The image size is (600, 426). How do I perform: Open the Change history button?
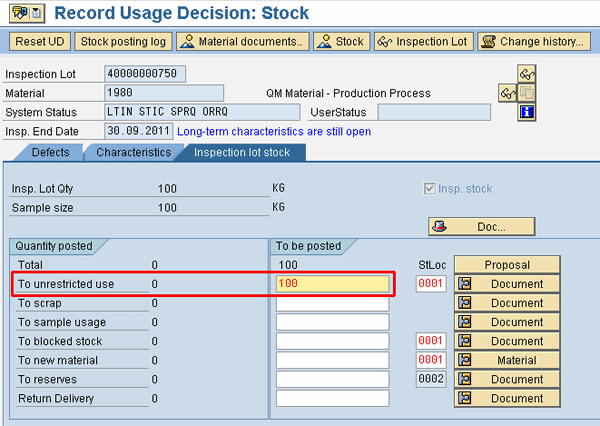[x=532, y=42]
